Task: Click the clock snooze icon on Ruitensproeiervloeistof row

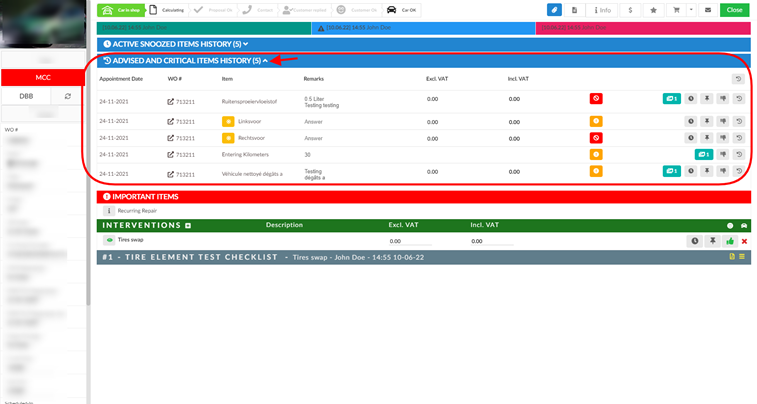Action: tap(691, 98)
